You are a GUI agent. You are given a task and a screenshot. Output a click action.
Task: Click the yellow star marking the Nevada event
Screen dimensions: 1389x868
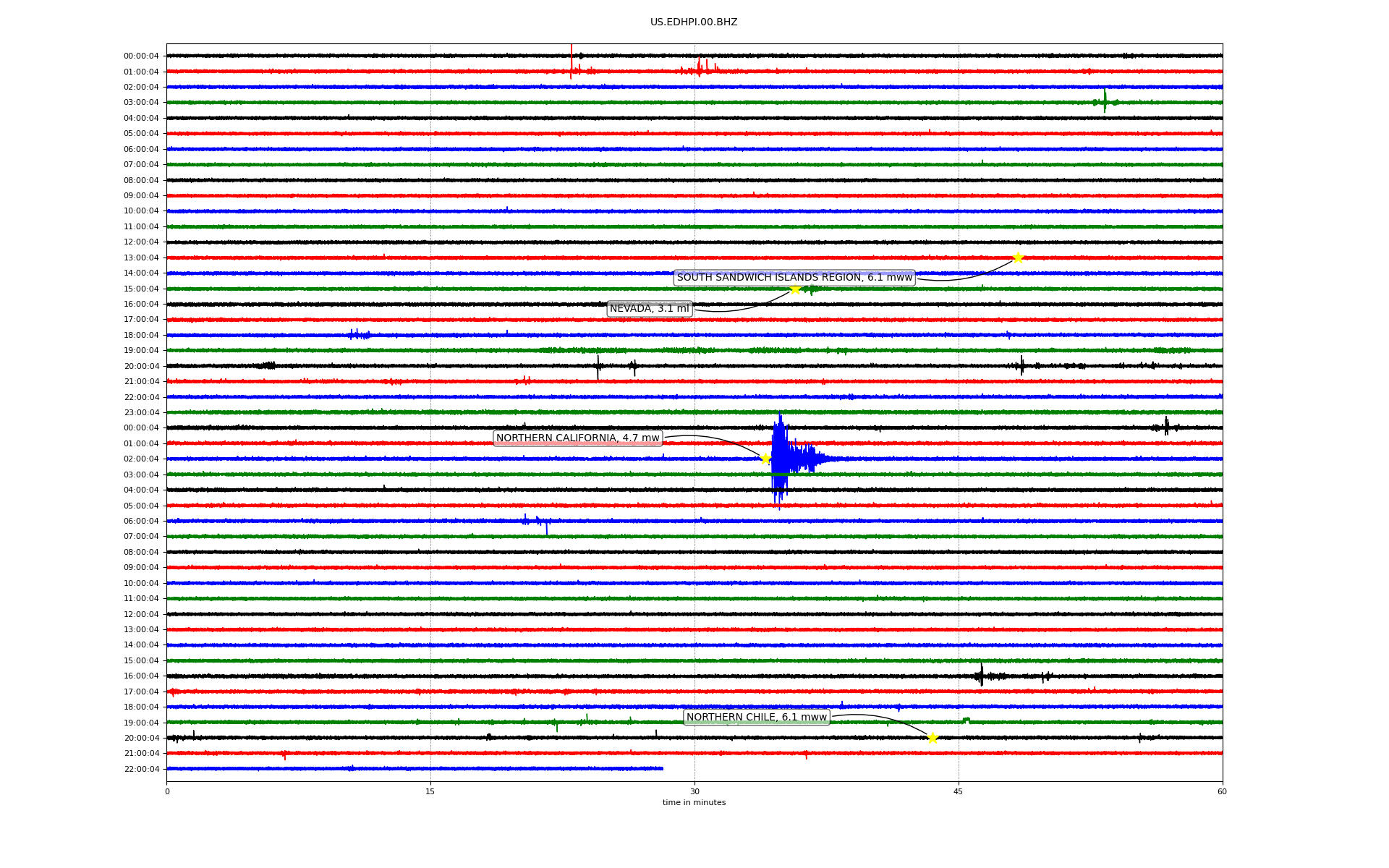point(795,289)
